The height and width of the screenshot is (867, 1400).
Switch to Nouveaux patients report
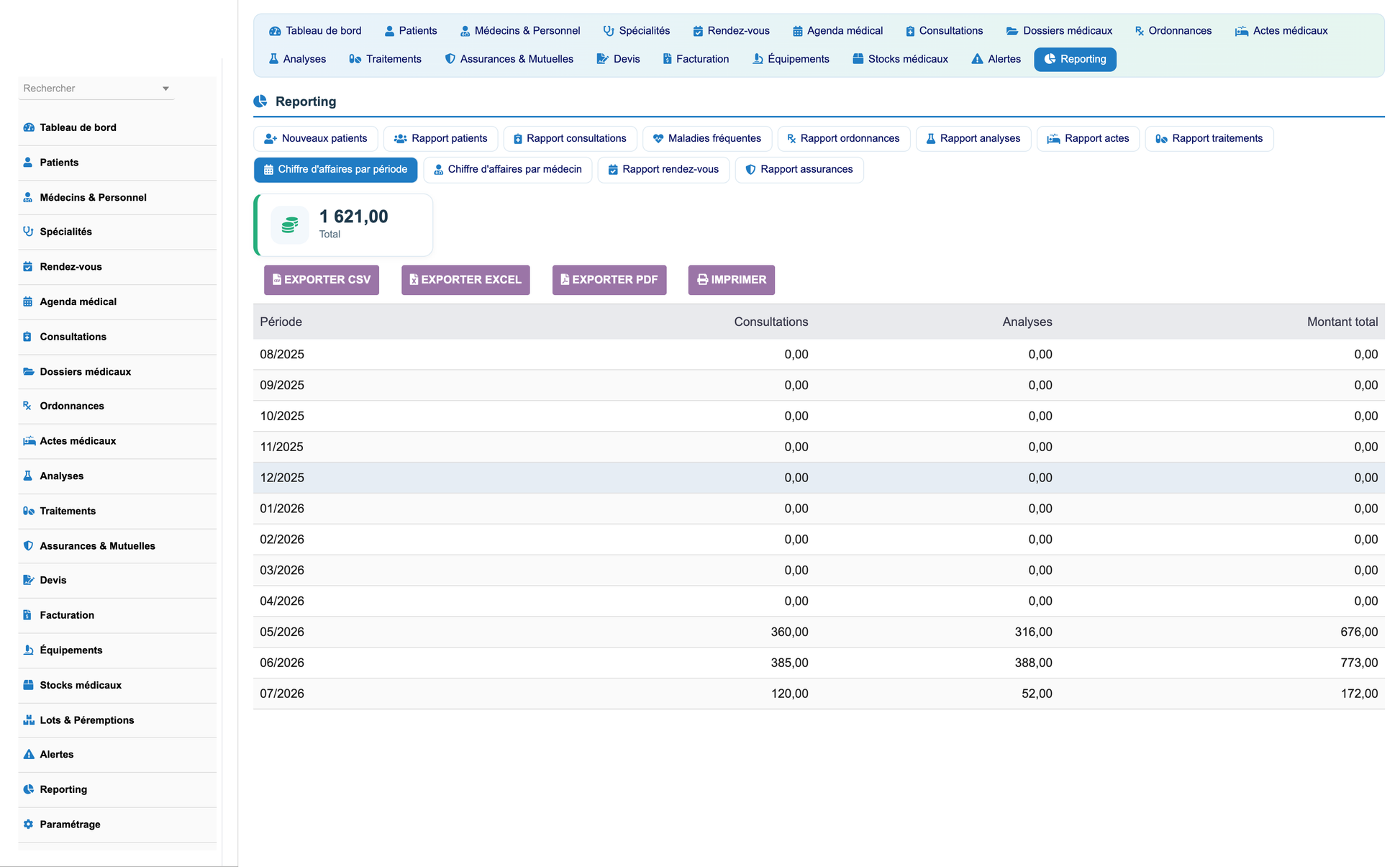tap(316, 139)
